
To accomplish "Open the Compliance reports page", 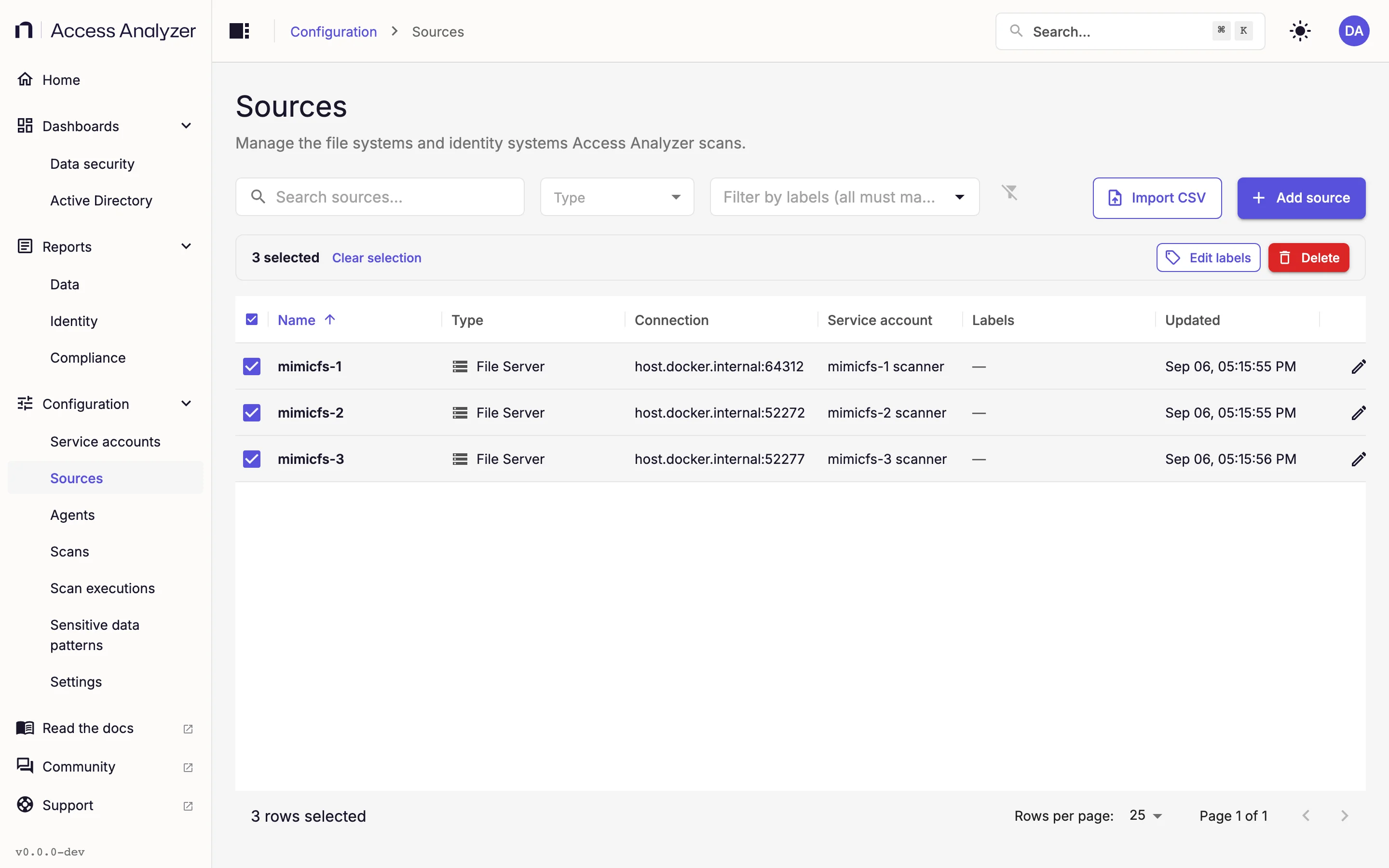I will point(88,358).
